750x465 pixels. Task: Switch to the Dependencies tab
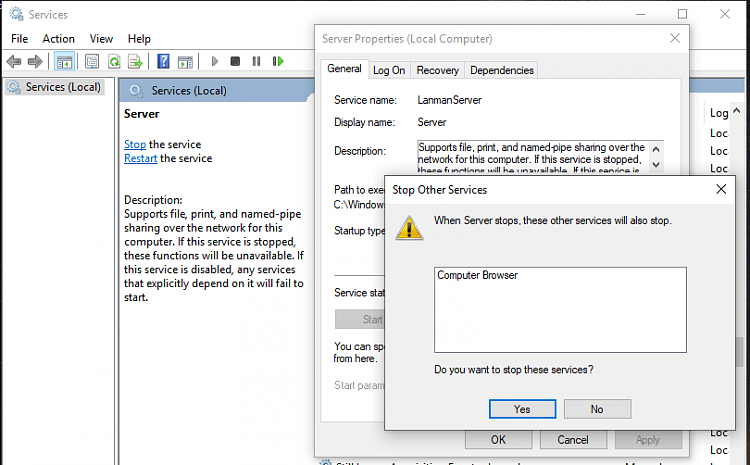[501, 70]
